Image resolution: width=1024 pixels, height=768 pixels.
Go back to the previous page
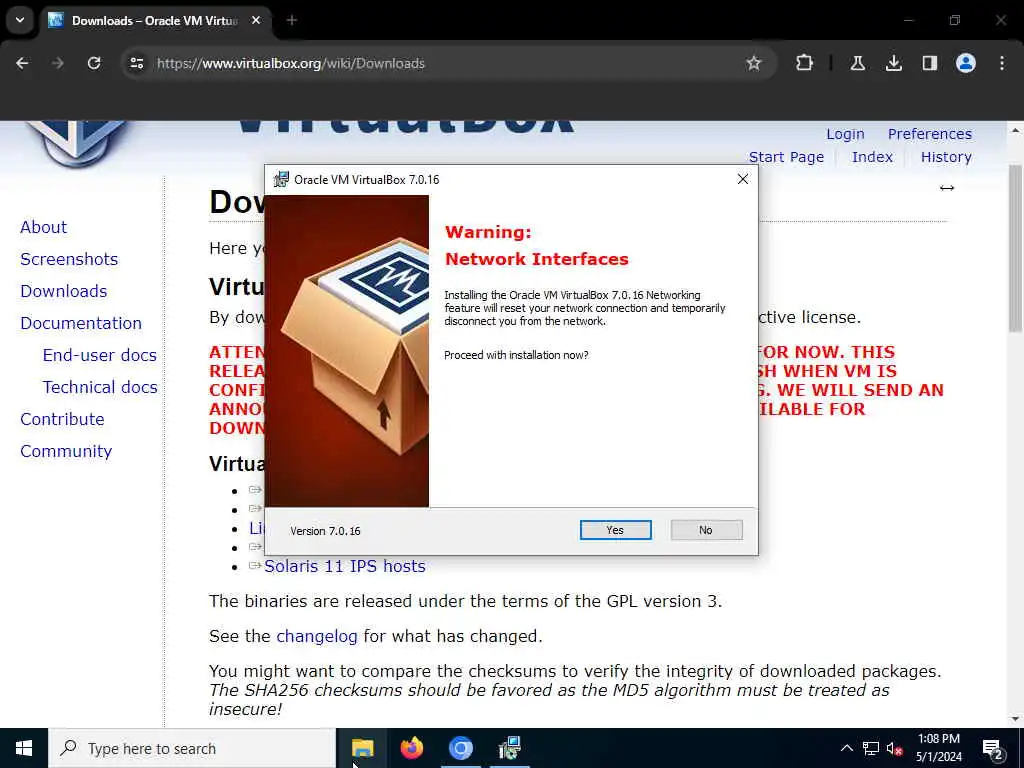pos(22,63)
